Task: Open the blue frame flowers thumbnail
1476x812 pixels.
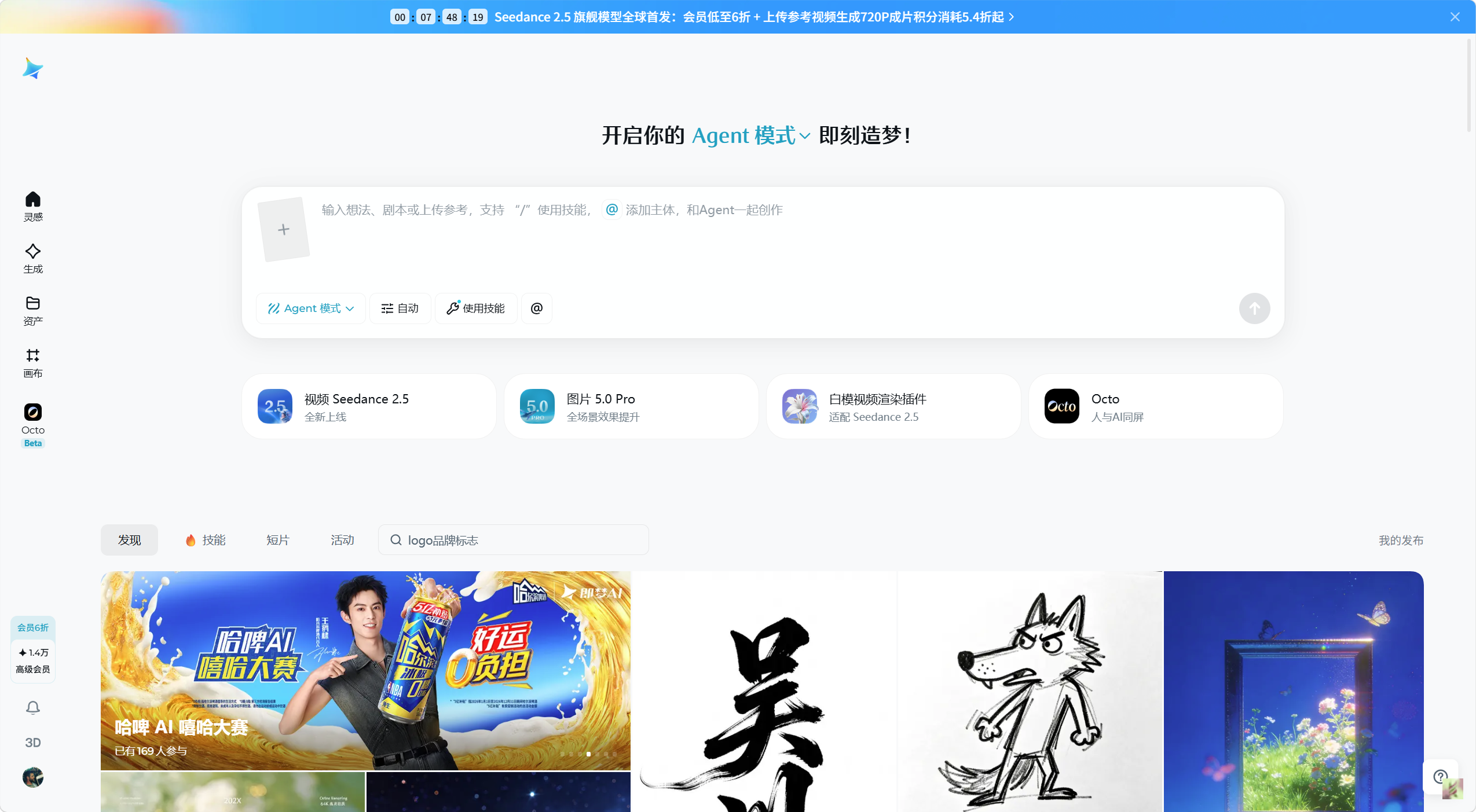Action: tap(1294, 692)
